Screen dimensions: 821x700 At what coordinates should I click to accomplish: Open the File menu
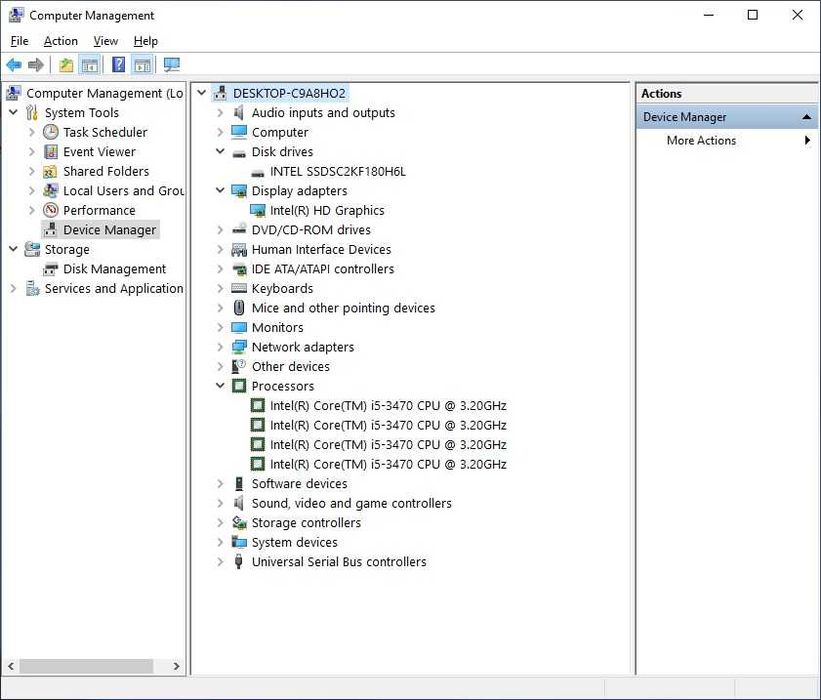pyautogui.click(x=19, y=41)
